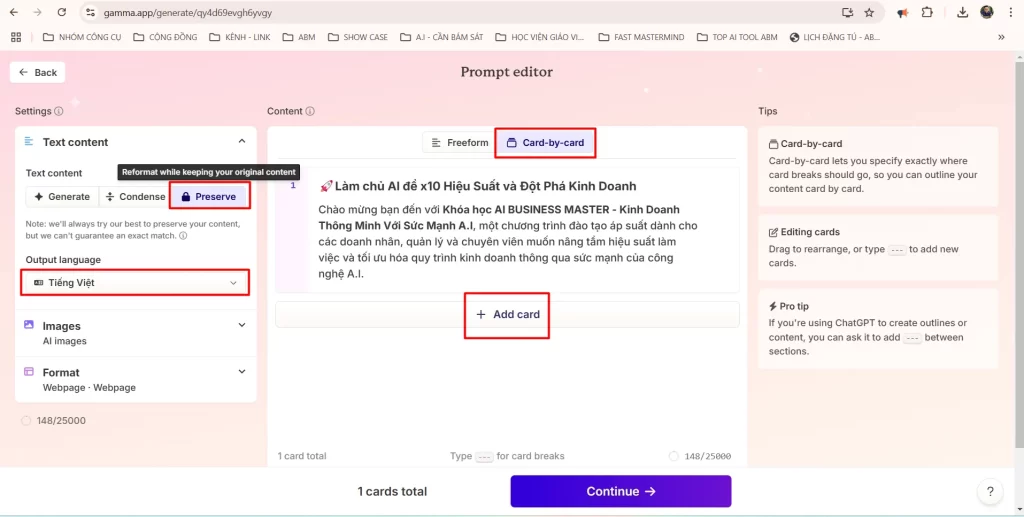1024x517 pixels.
Task: Collapse the Text content section
Action: pyautogui.click(x=241, y=142)
